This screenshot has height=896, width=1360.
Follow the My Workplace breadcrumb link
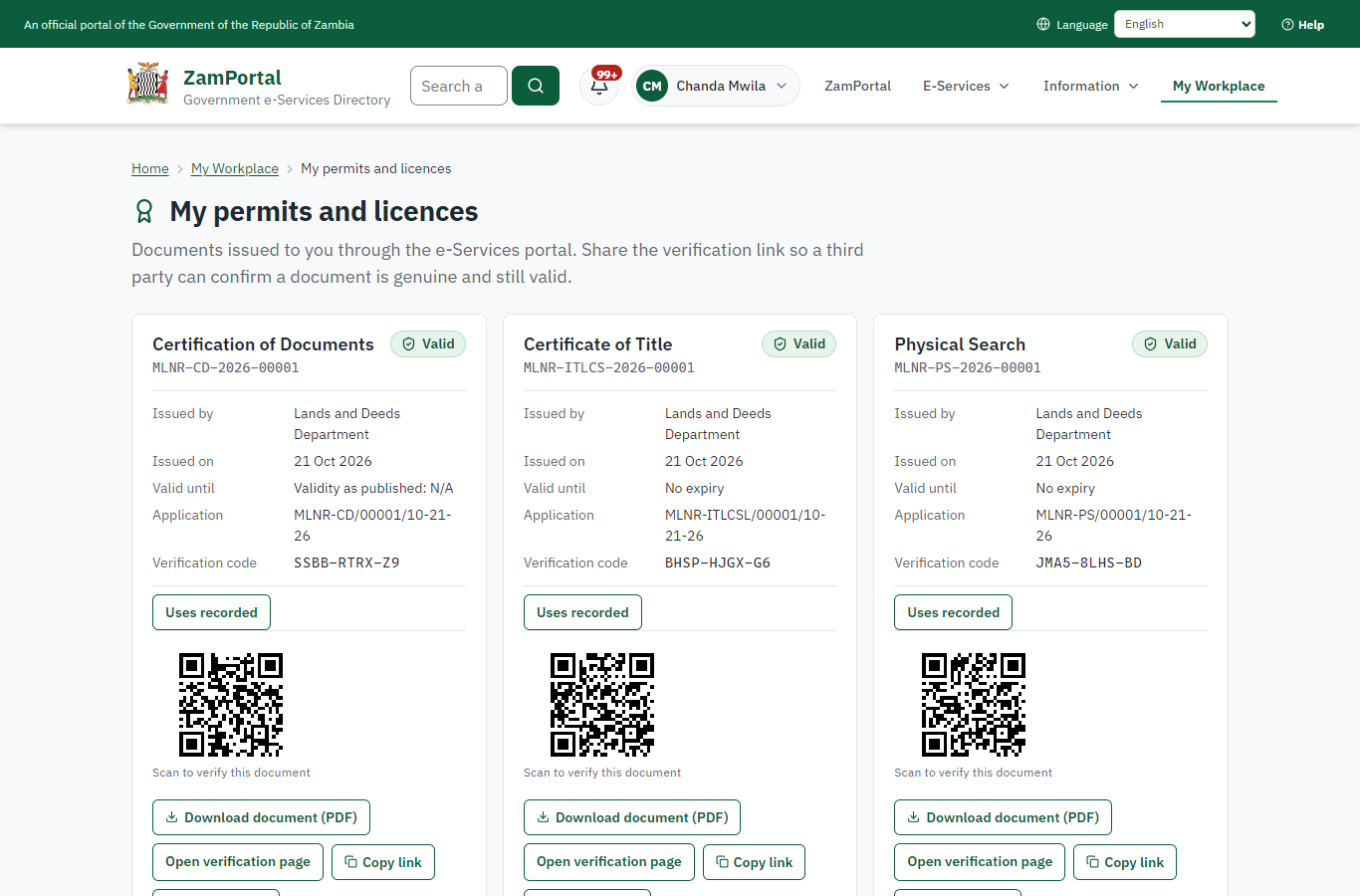[x=235, y=168]
